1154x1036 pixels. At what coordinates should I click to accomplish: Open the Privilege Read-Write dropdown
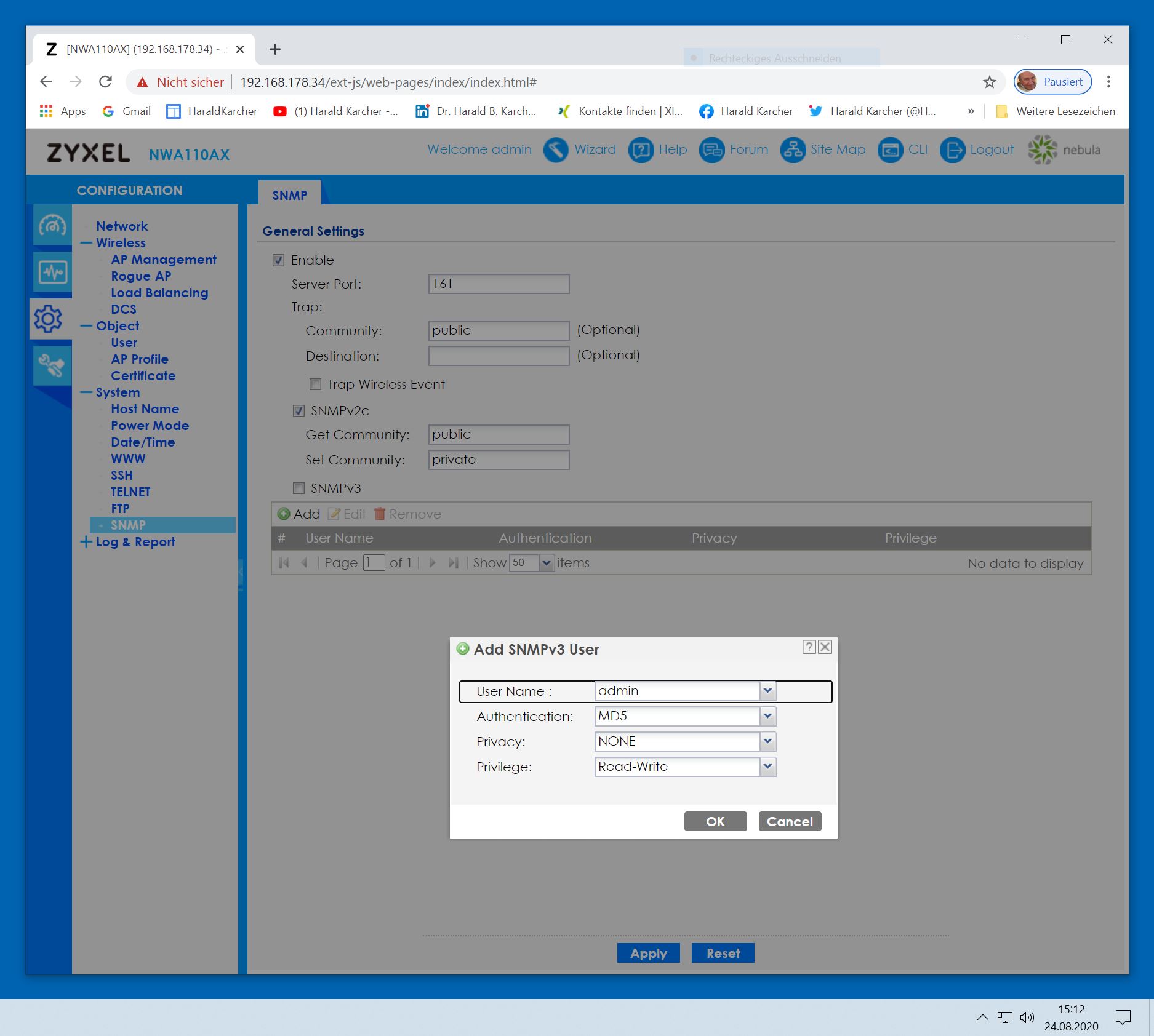[x=767, y=767]
